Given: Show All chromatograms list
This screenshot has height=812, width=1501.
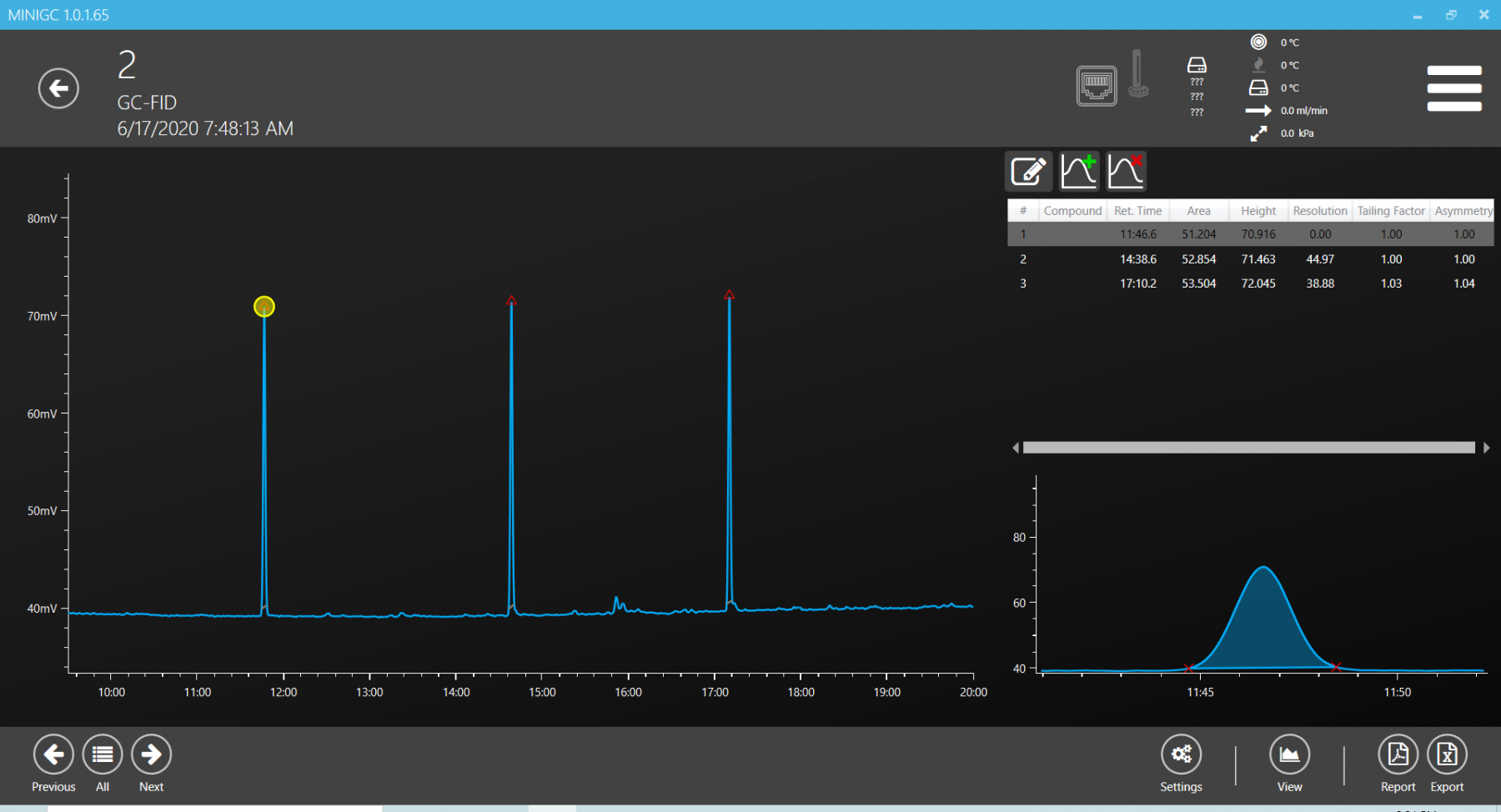Looking at the screenshot, I should click(x=103, y=754).
